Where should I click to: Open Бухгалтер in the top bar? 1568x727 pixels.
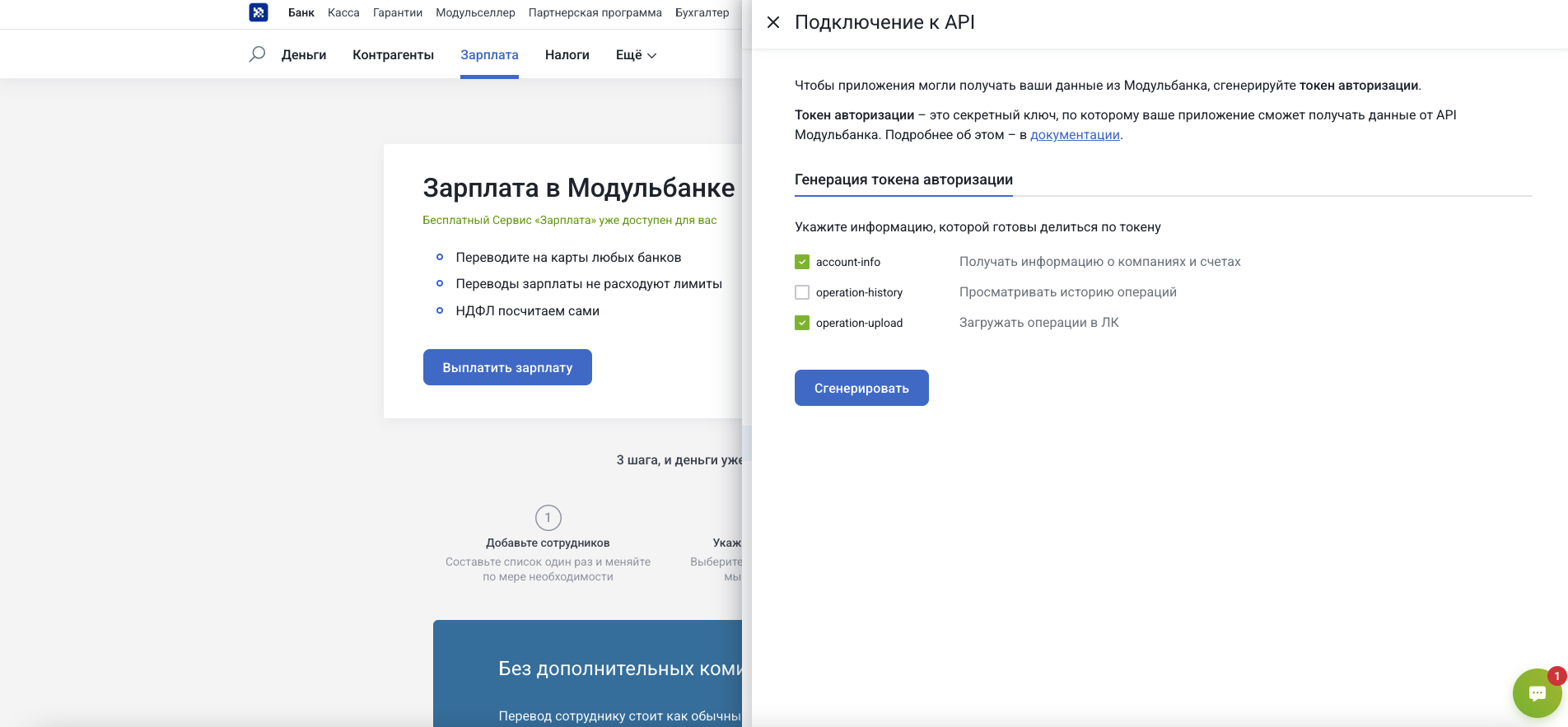(x=702, y=12)
